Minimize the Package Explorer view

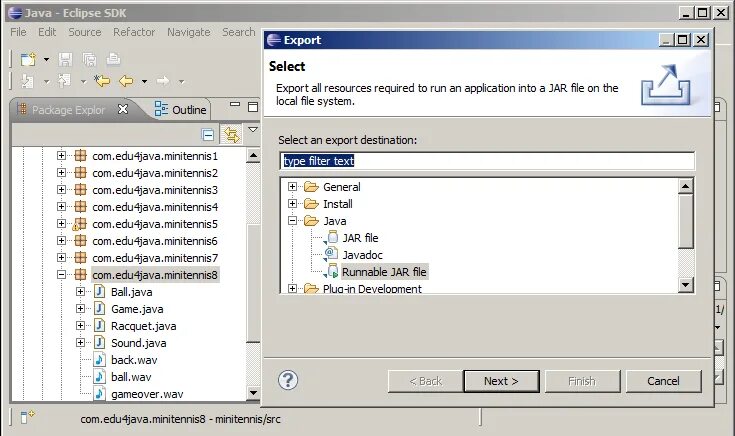(x=235, y=105)
